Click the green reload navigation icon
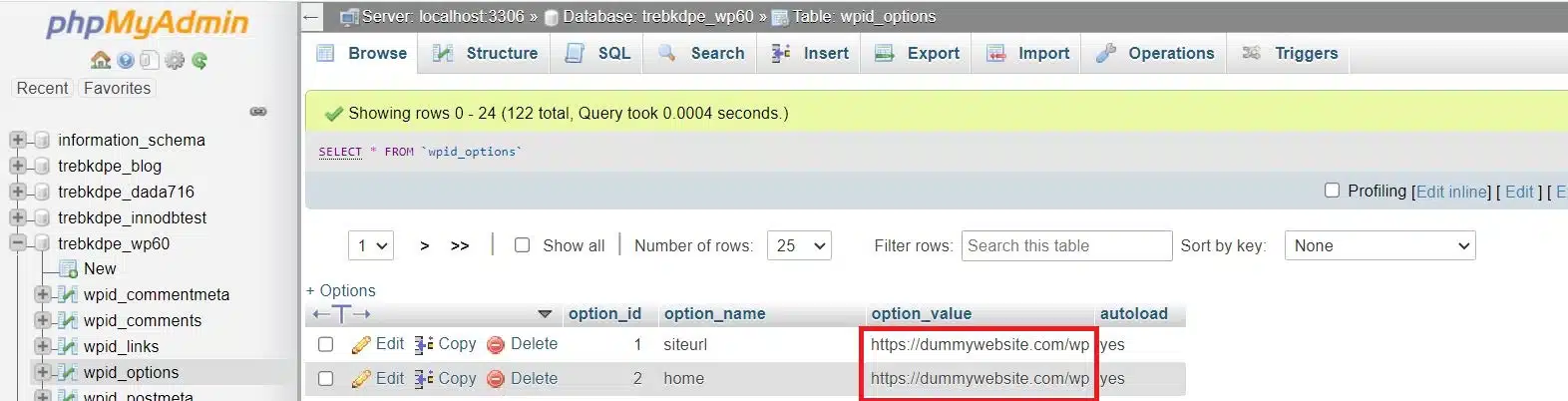 [x=199, y=61]
